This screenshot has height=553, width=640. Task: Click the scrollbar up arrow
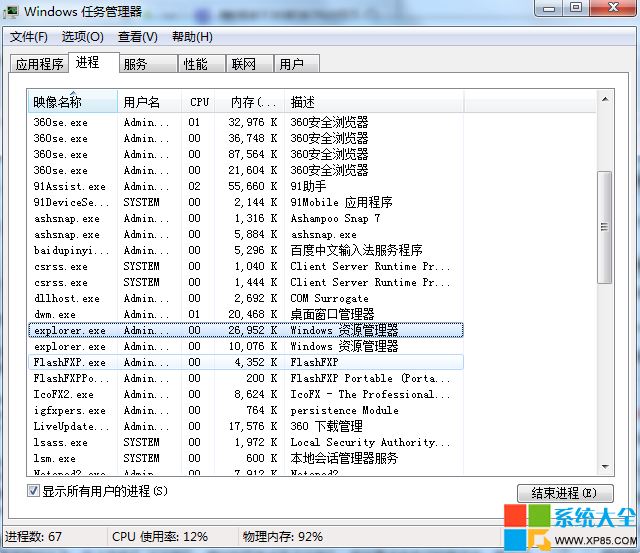[605, 99]
